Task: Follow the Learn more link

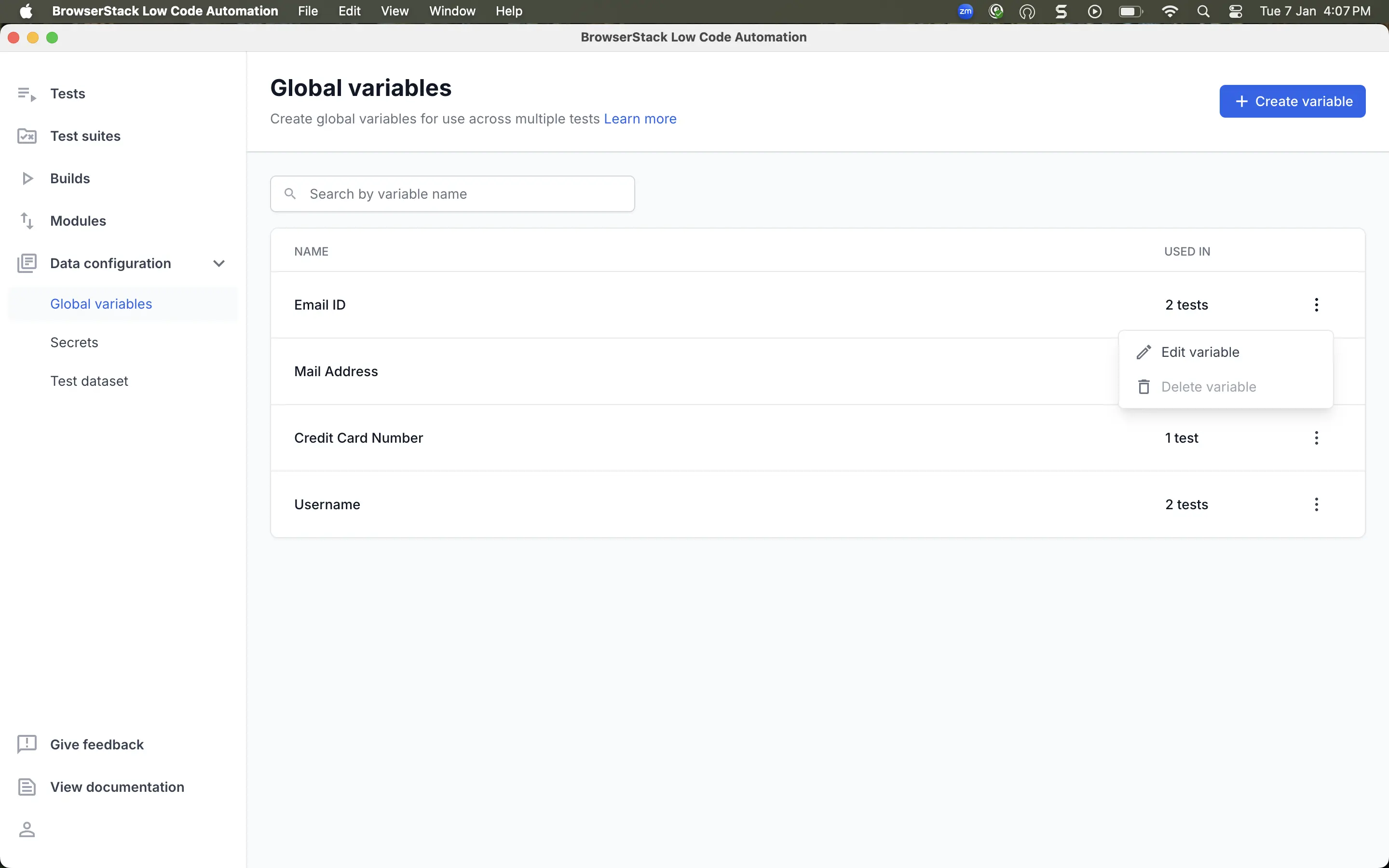Action: 640,119
